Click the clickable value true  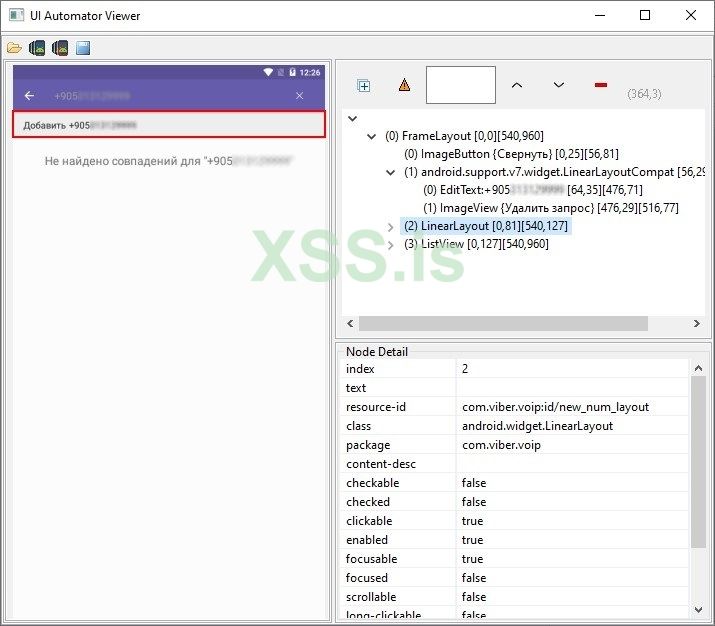[472, 521]
